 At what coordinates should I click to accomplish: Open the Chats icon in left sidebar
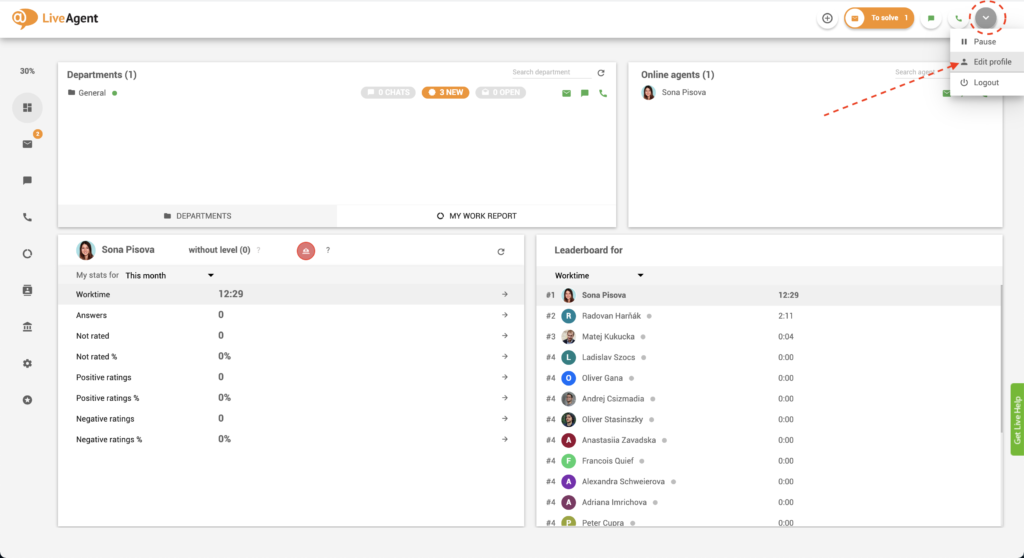pyautogui.click(x=27, y=181)
